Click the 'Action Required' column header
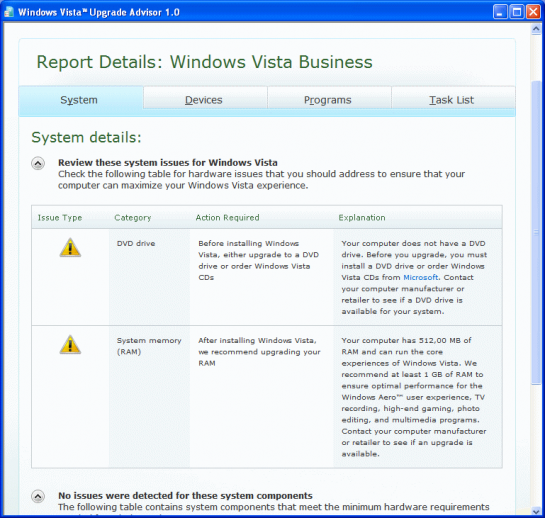 [227, 218]
